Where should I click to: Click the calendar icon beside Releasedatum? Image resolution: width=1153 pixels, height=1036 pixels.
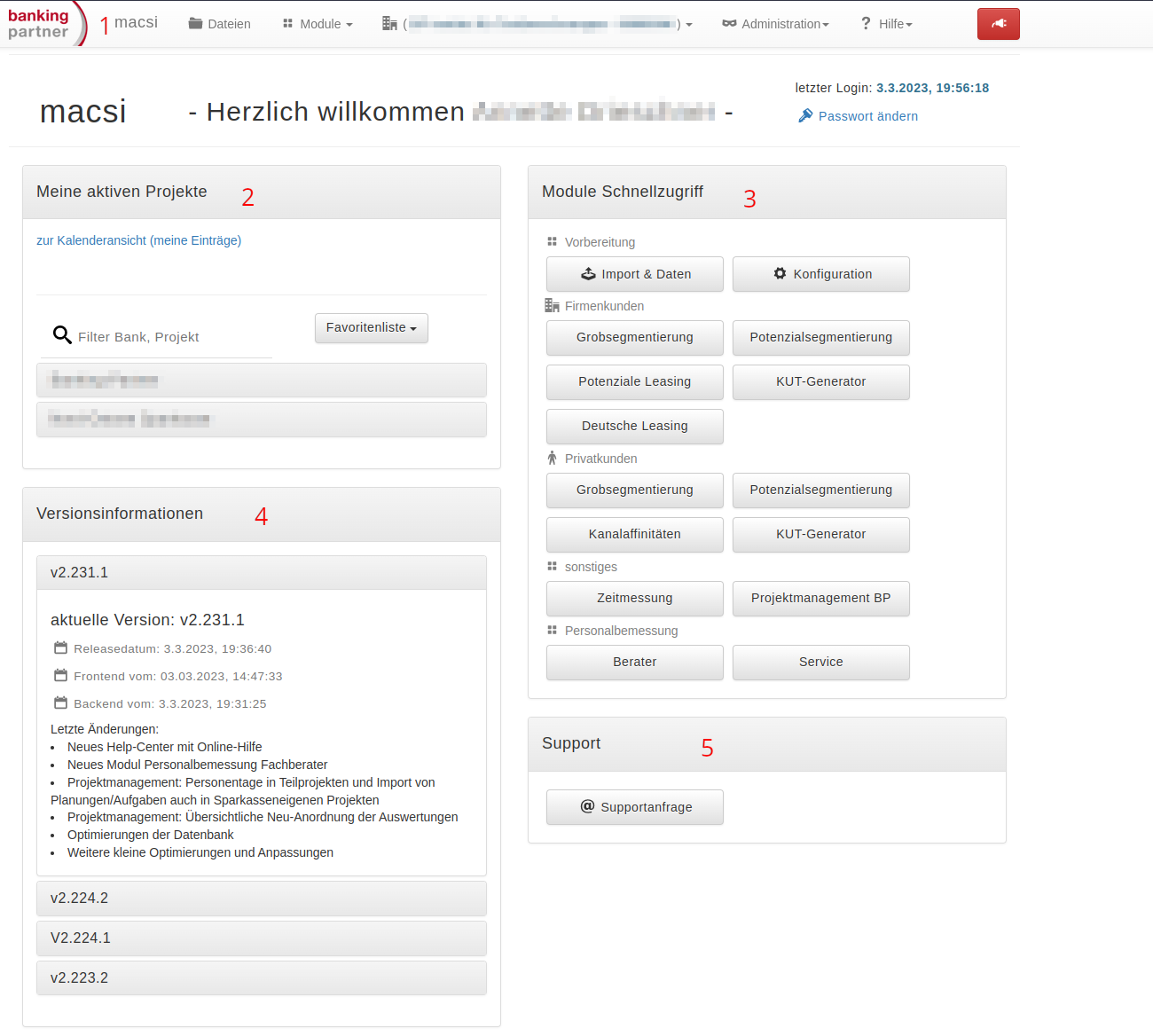(60, 648)
